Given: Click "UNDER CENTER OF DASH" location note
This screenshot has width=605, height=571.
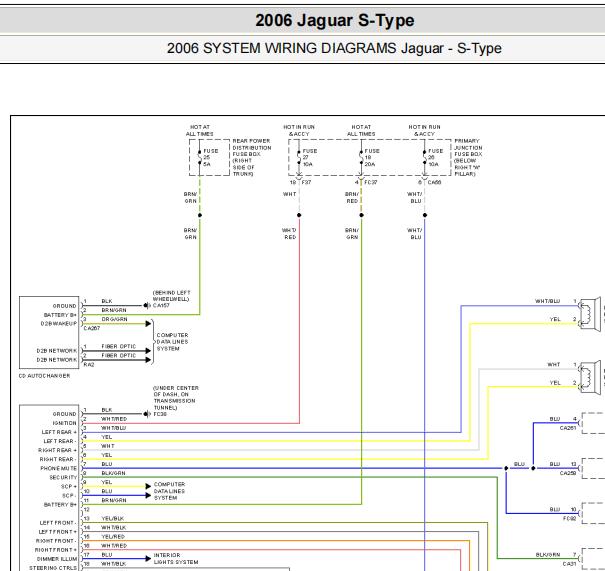Looking at the screenshot, I should pyautogui.click(x=176, y=398).
